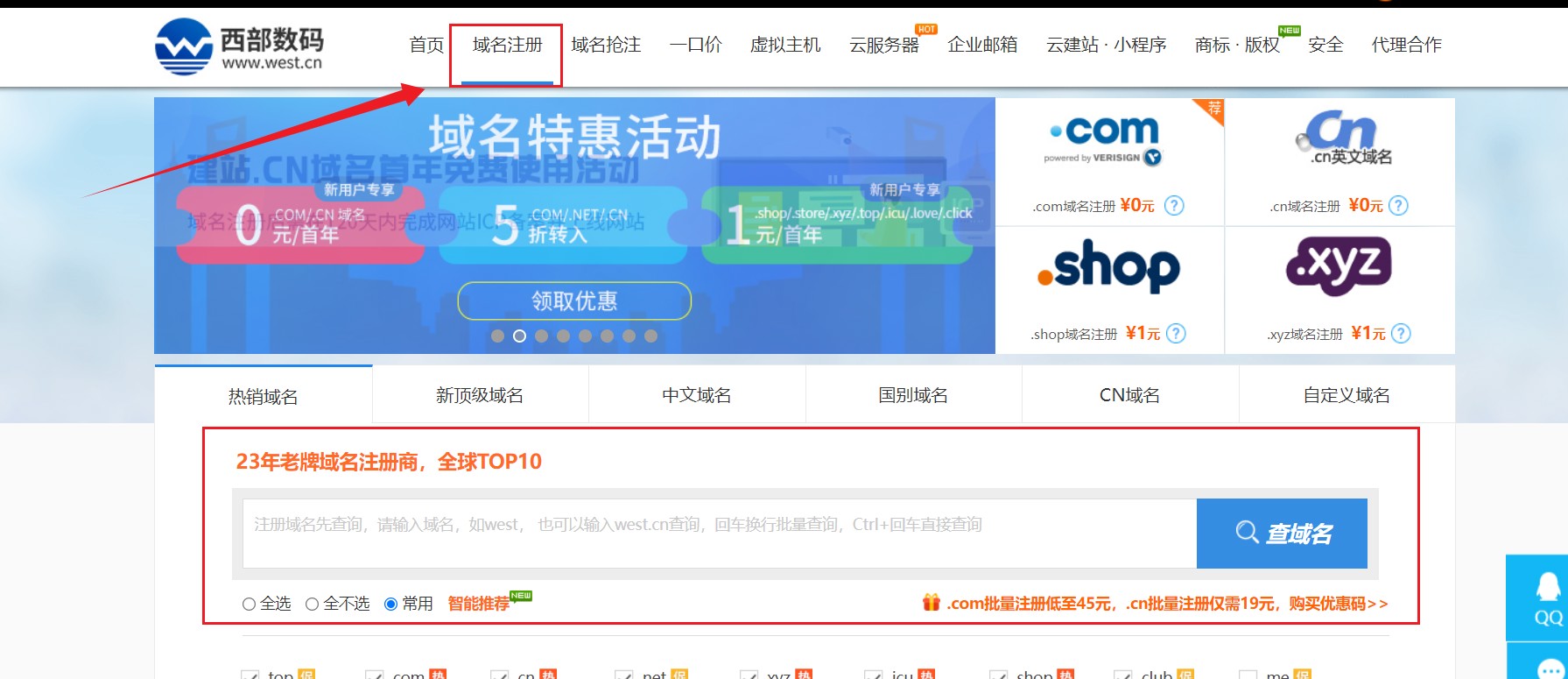Click the 领取优惠 banner button

[x=574, y=301]
